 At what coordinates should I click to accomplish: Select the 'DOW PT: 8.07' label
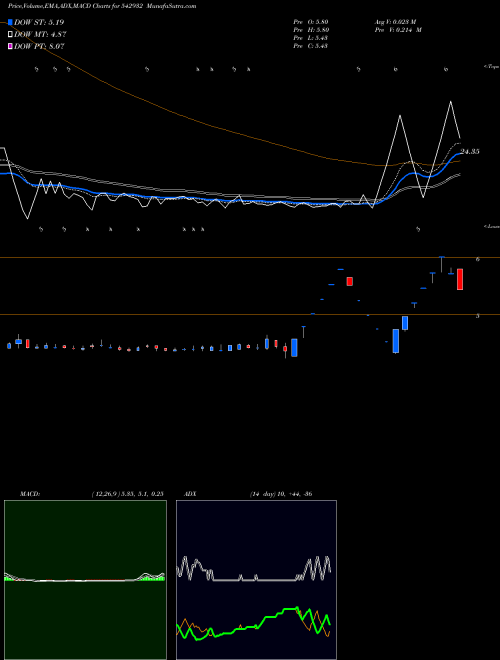click(39, 46)
